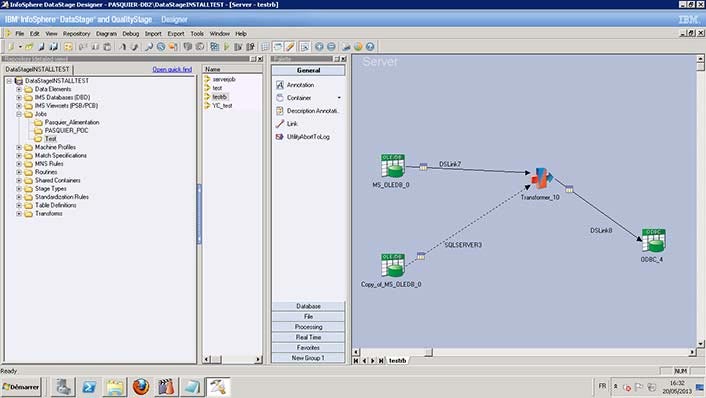Open the Favorites palette group
Image resolution: width=706 pixels, height=398 pixels.
pyautogui.click(x=308, y=348)
